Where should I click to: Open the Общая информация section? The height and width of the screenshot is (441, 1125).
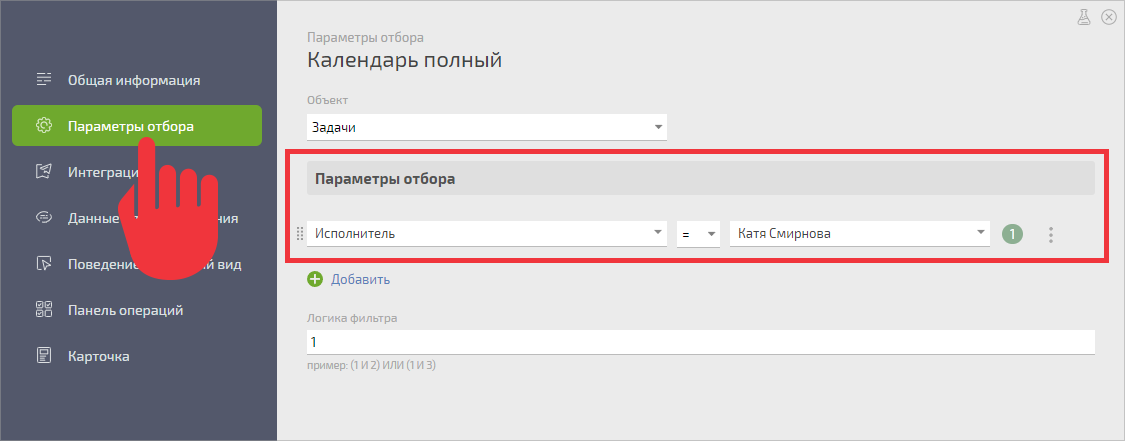(x=136, y=80)
